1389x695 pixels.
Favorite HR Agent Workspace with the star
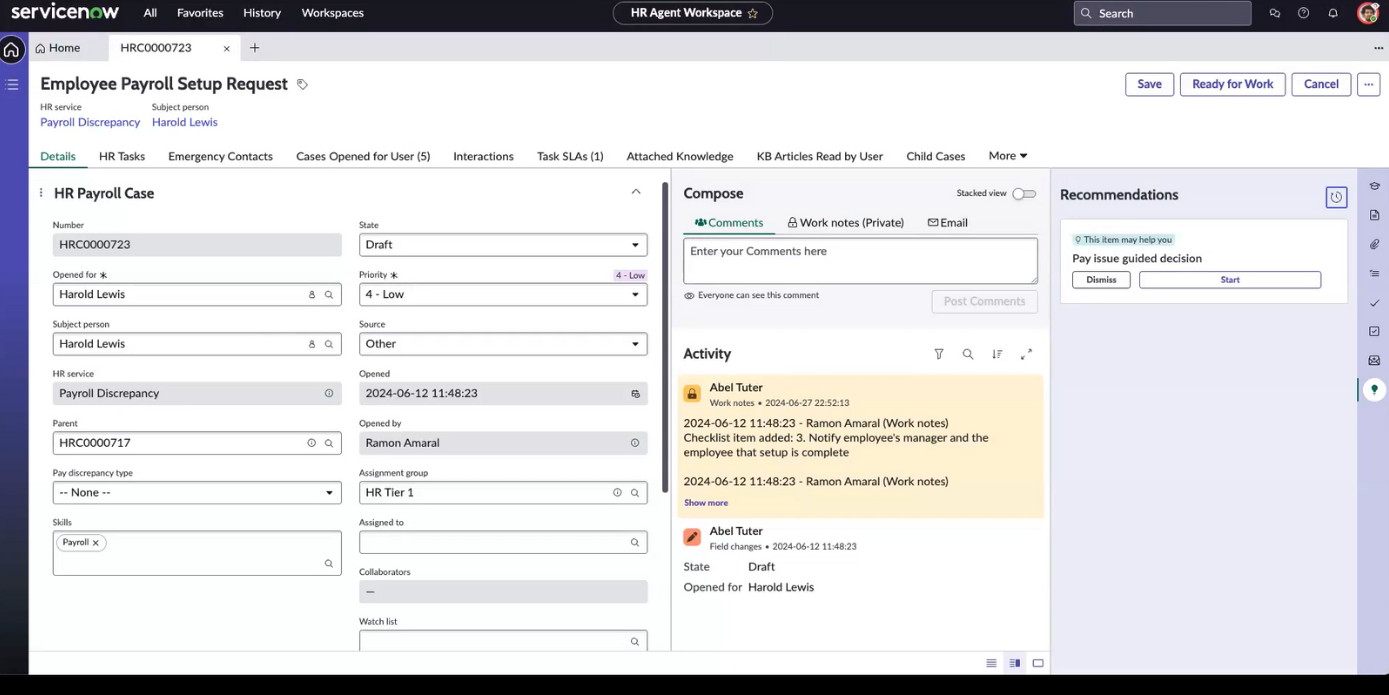[x=753, y=13]
